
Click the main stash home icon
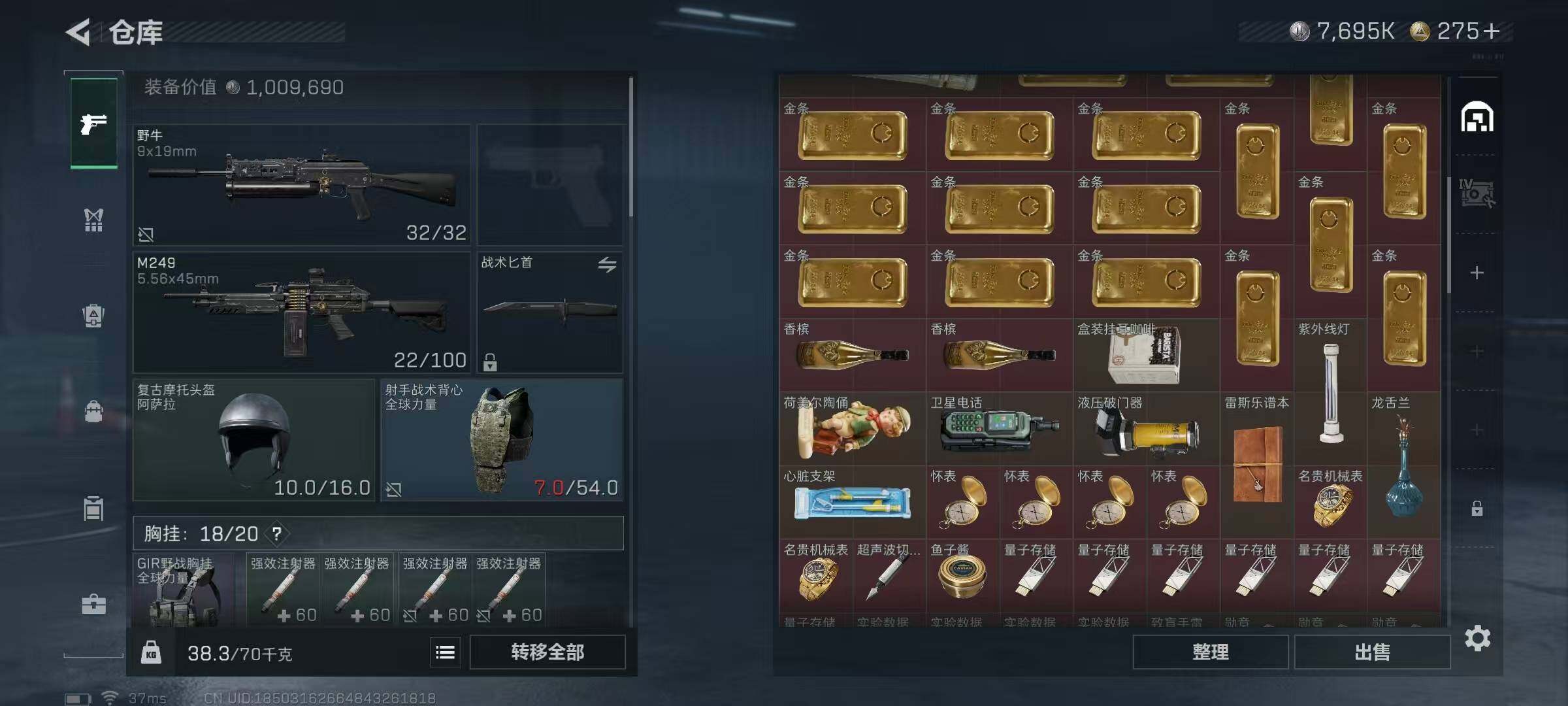coord(1477,117)
